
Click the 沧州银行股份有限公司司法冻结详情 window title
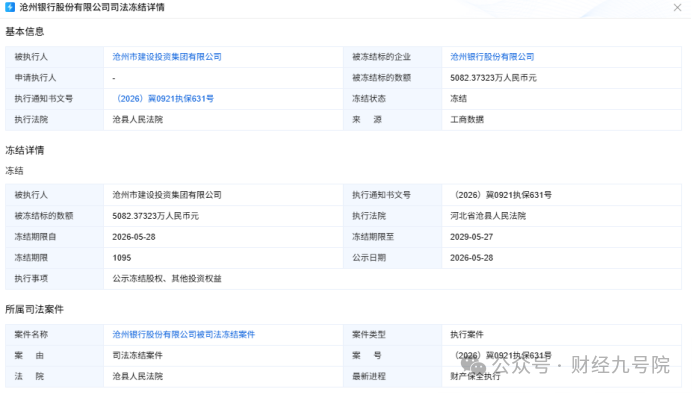point(92,8)
